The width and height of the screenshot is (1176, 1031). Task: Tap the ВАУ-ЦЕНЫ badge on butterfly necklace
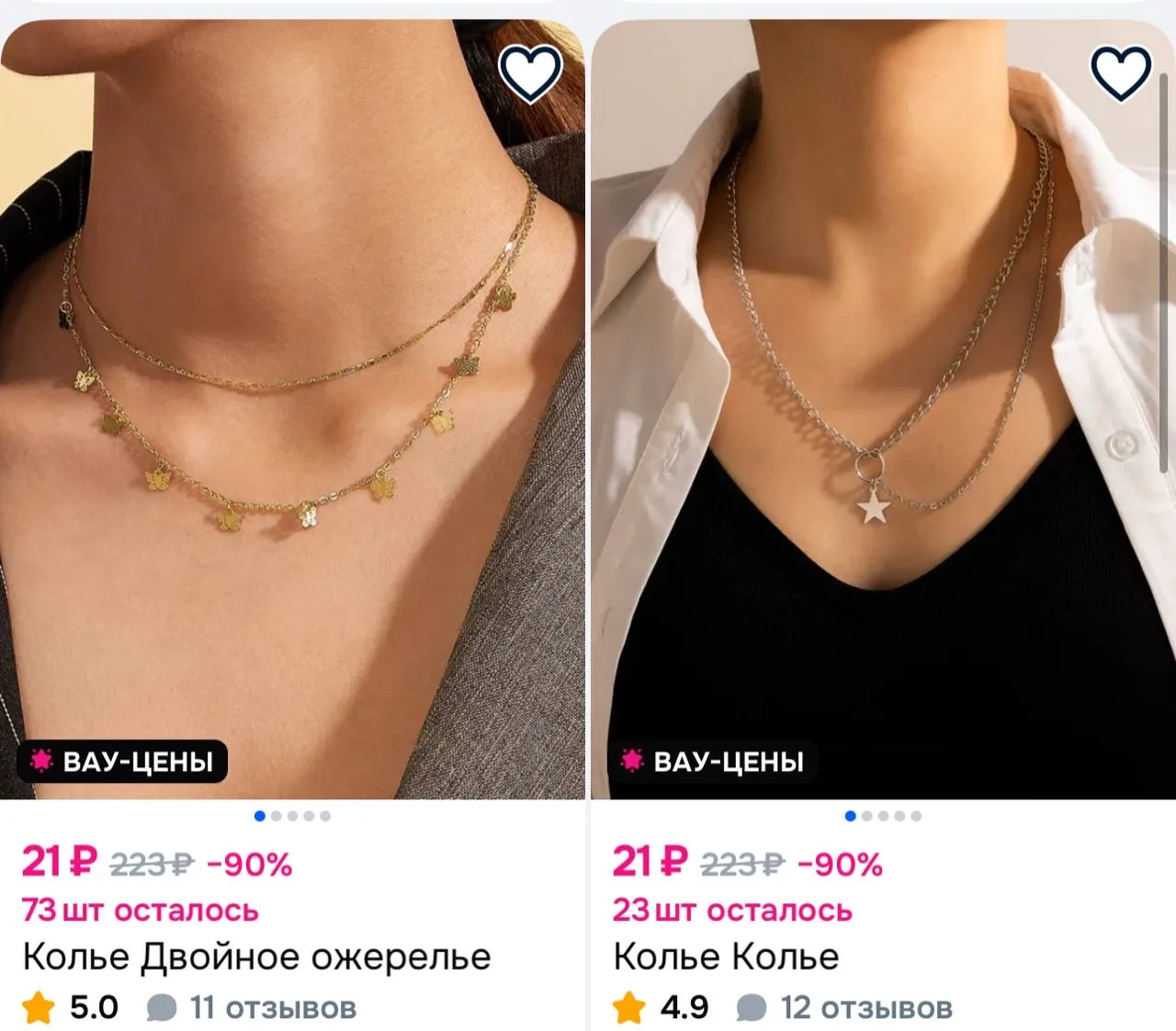point(122,761)
